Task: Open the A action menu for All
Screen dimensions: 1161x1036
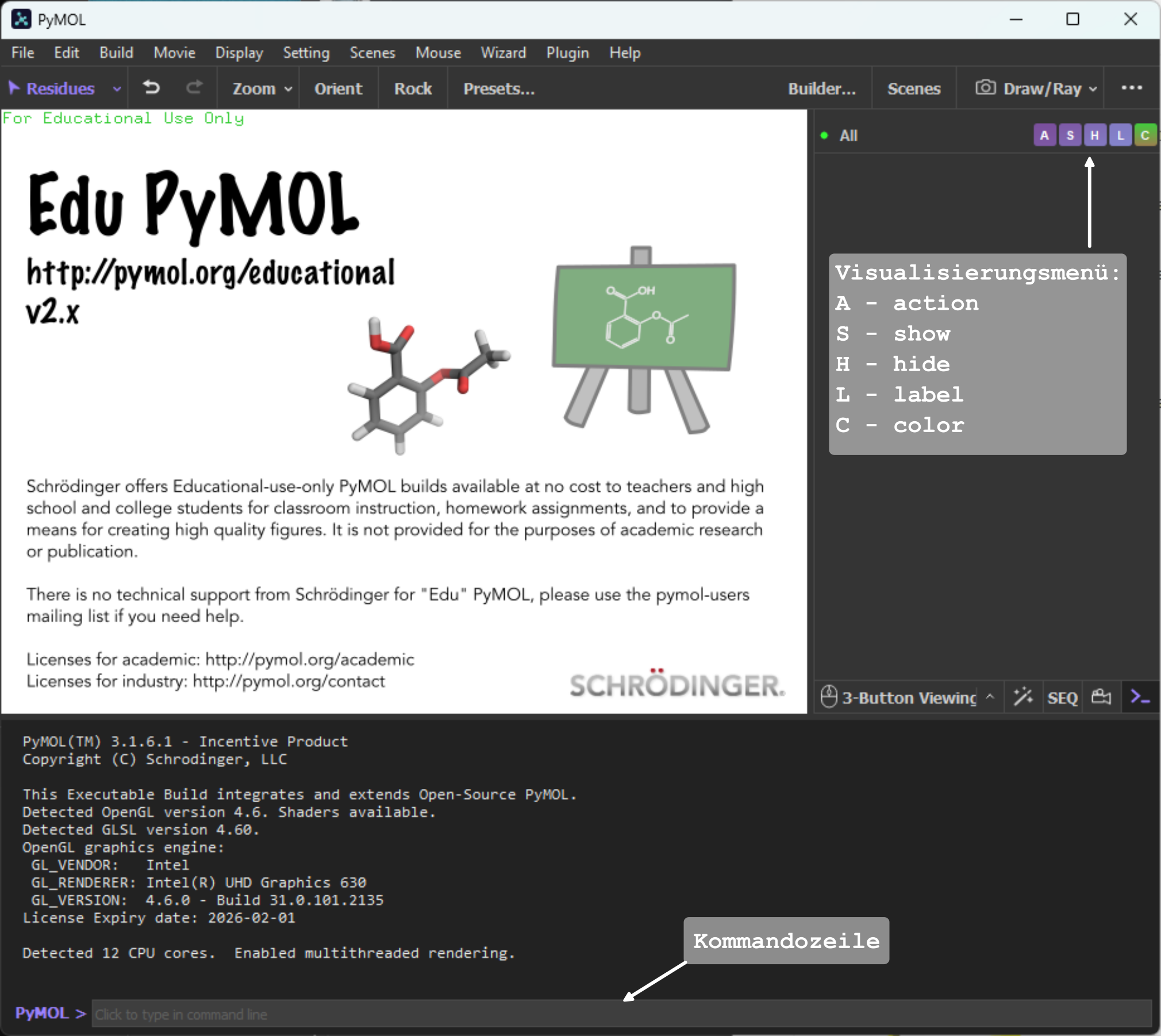Action: (1044, 135)
